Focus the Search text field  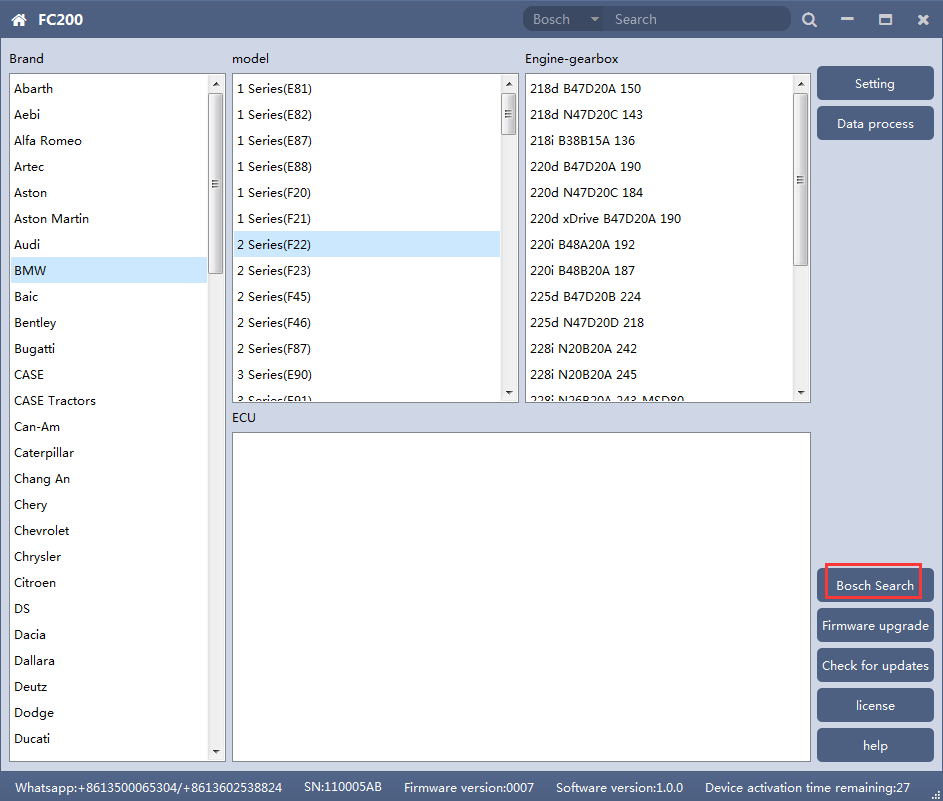(697, 19)
